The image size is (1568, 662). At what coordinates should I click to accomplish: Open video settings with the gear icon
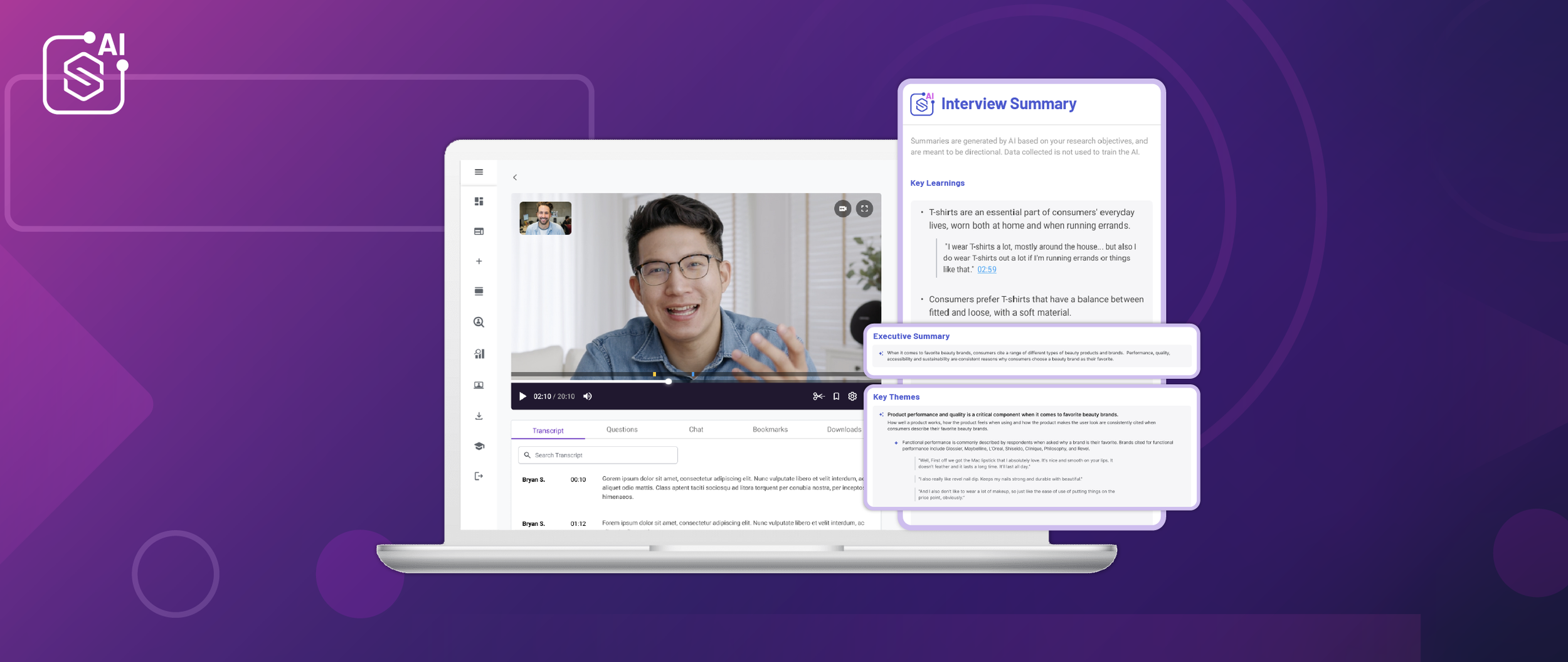pyautogui.click(x=852, y=397)
